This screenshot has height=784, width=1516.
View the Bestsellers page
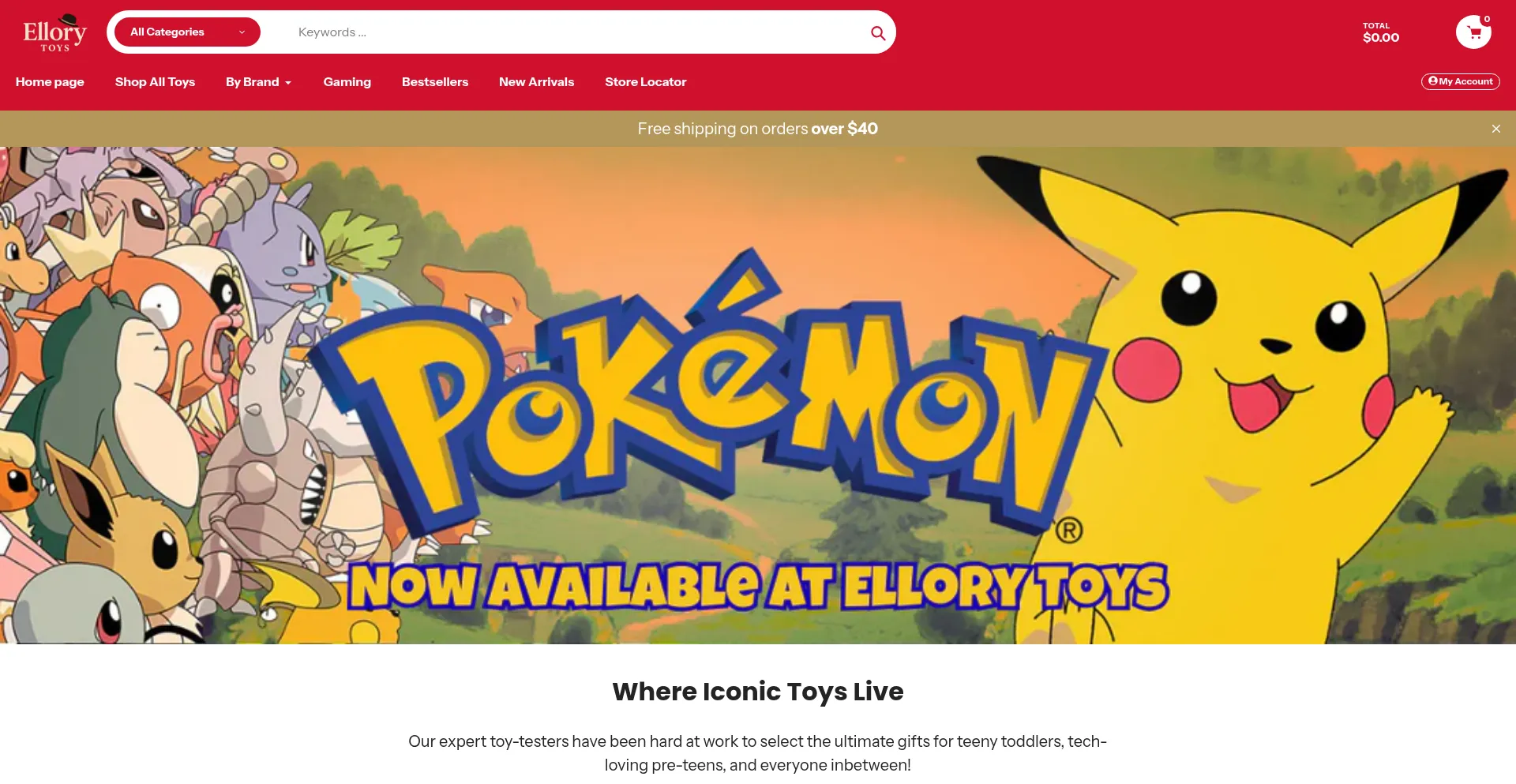[x=435, y=82]
